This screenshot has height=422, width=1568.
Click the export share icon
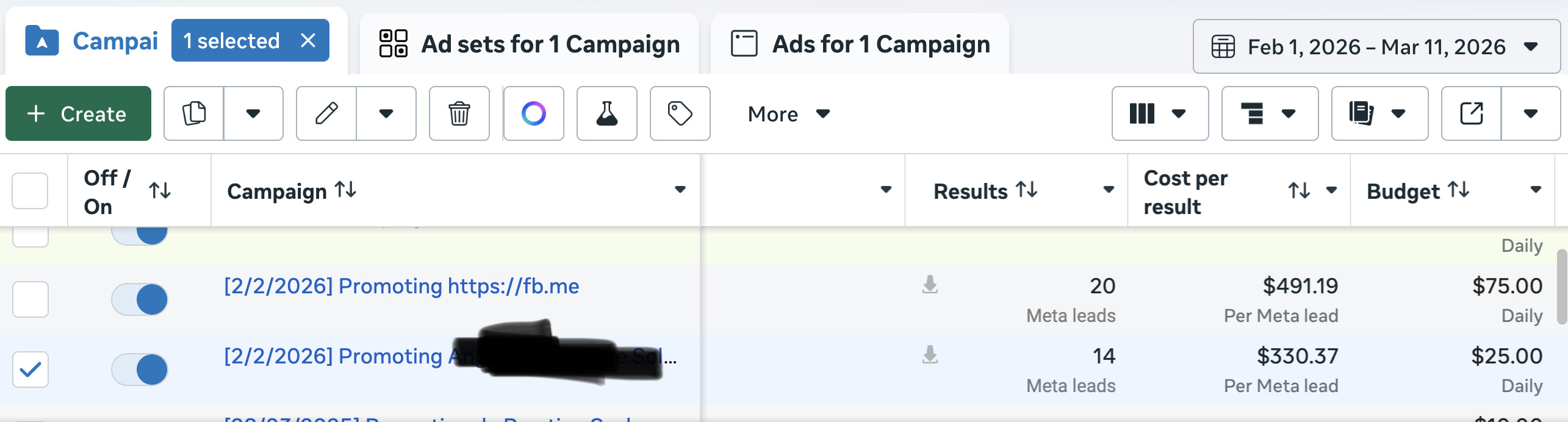click(x=1471, y=113)
